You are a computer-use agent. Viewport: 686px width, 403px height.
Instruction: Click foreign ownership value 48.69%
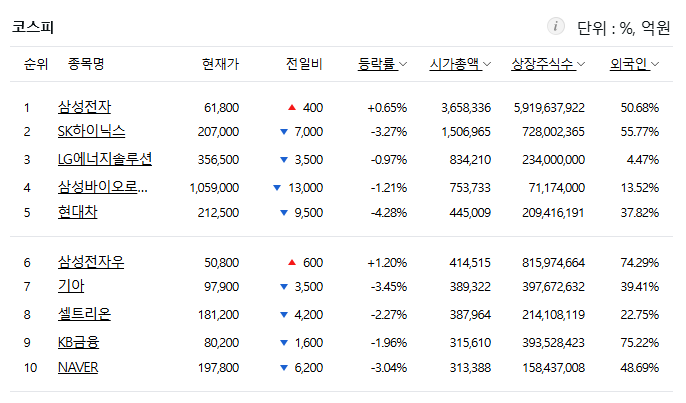(640, 368)
